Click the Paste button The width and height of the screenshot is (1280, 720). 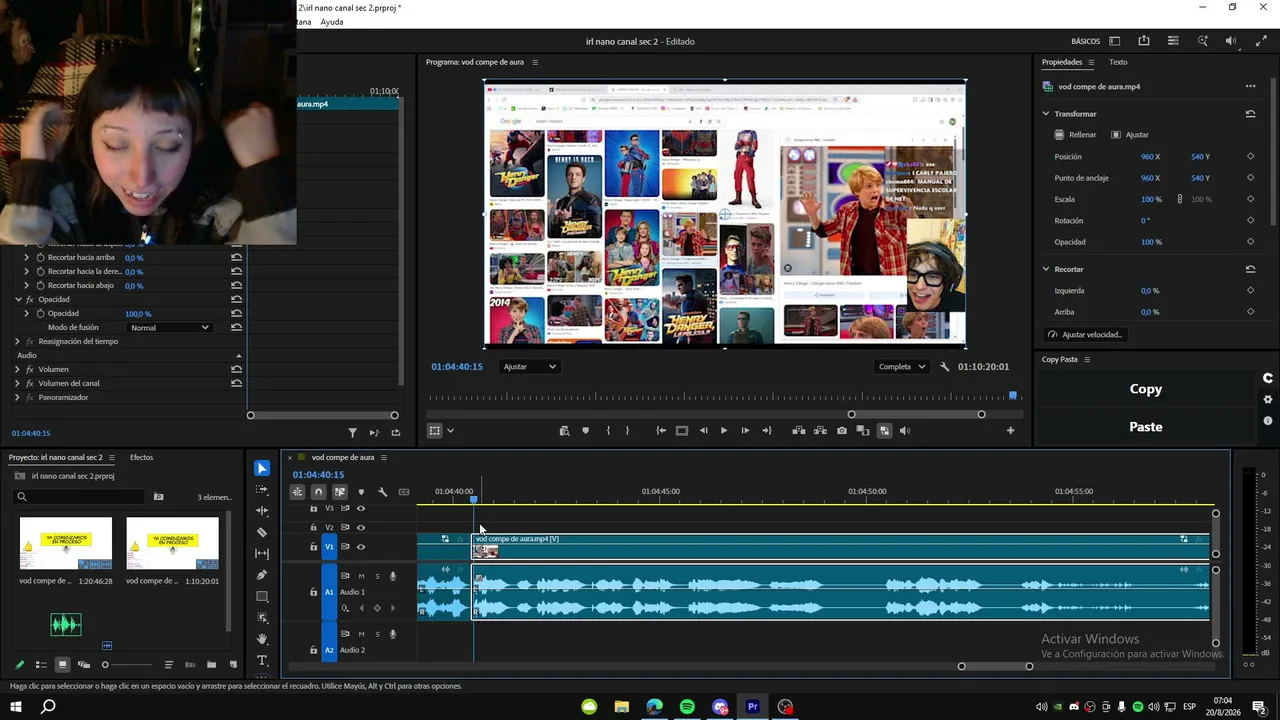coord(1146,427)
